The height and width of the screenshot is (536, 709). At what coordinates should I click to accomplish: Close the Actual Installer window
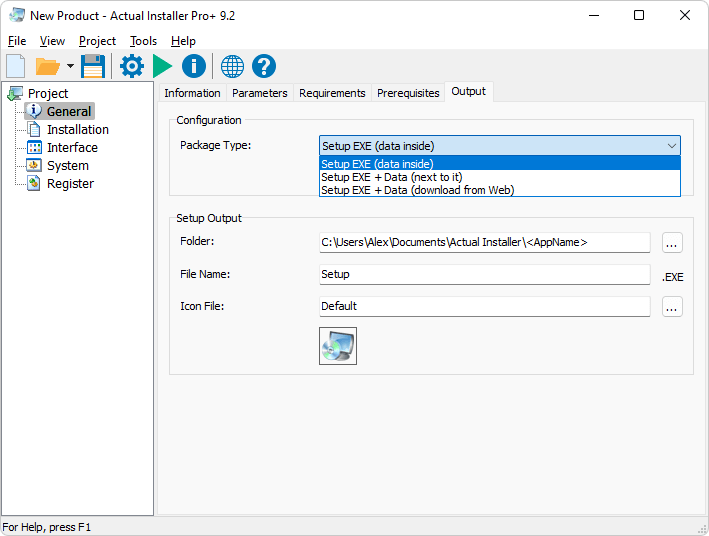coord(685,15)
